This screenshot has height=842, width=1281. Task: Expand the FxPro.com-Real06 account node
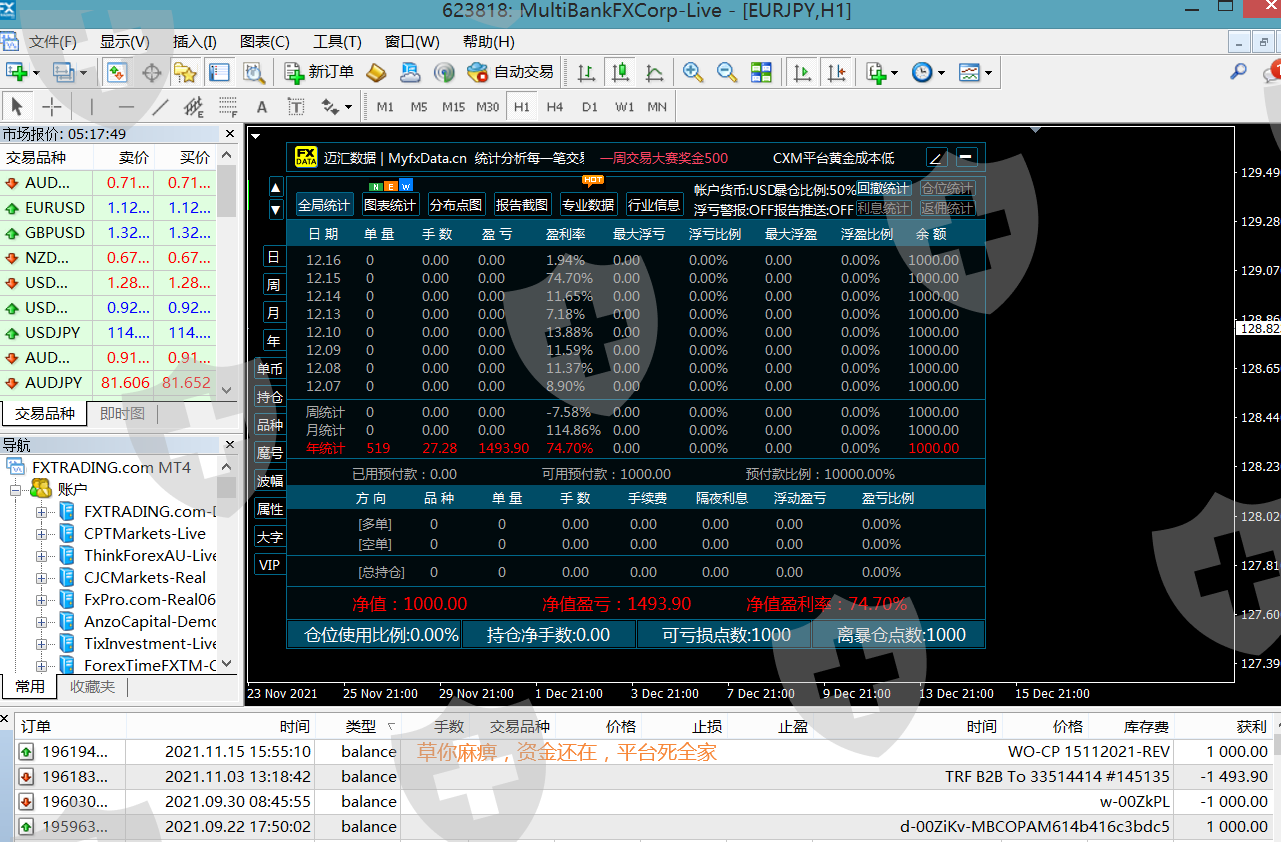click(41, 599)
